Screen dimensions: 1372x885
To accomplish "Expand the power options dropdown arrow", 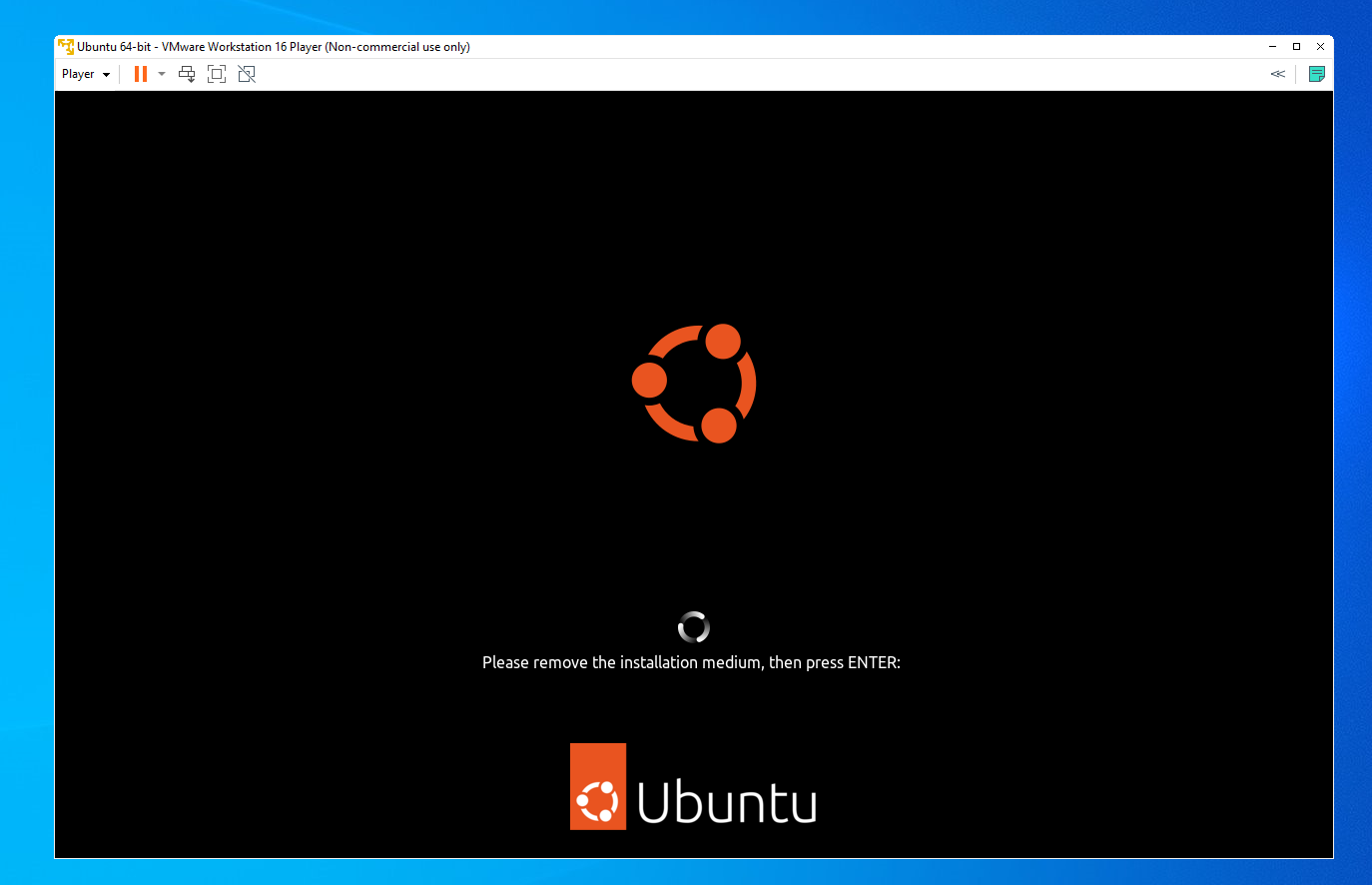I will click(x=162, y=74).
